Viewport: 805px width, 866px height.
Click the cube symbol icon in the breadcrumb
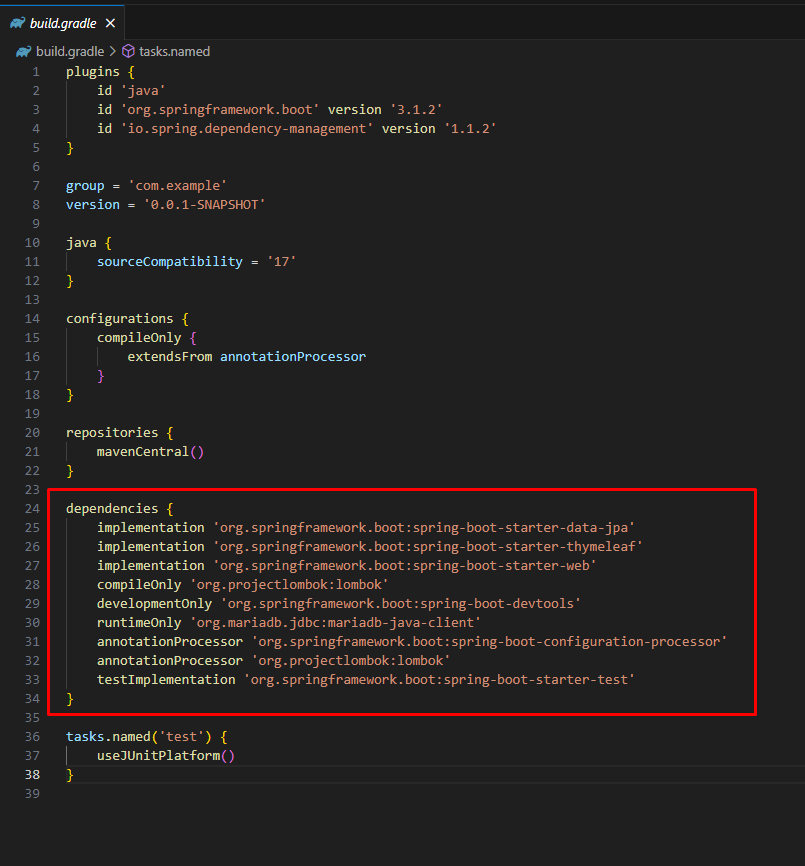(x=128, y=51)
